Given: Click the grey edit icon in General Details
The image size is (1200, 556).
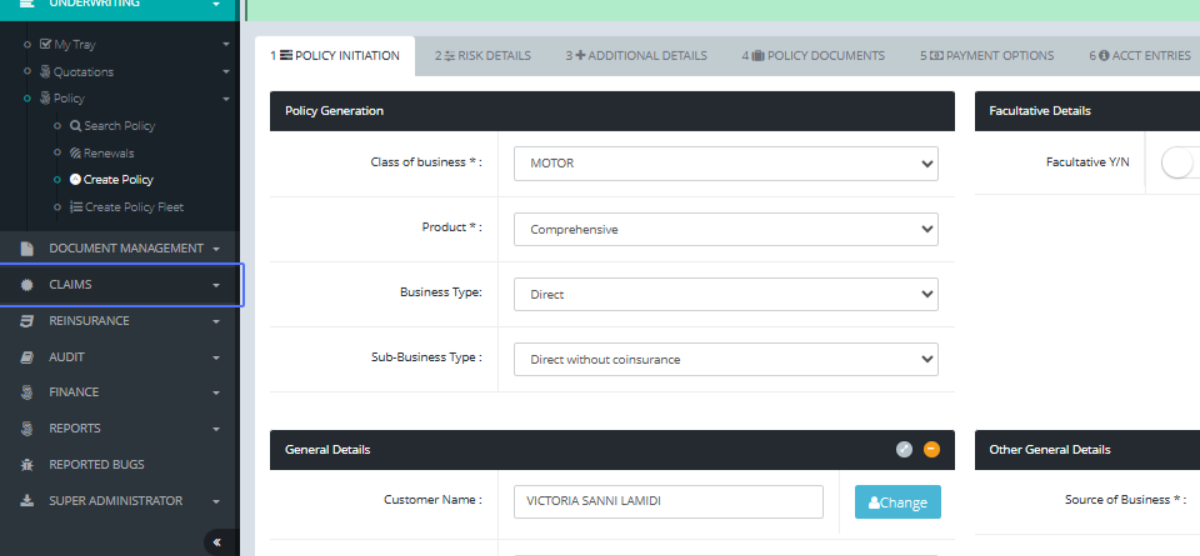Looking at the screenshot, I should coord(904,450).
